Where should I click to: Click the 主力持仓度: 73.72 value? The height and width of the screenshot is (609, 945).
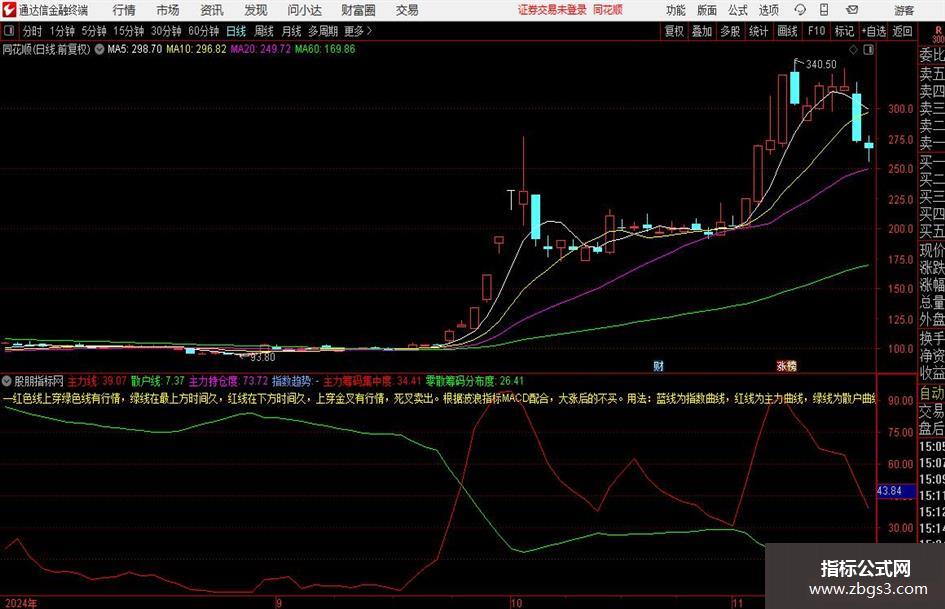[x=228, y=381]
